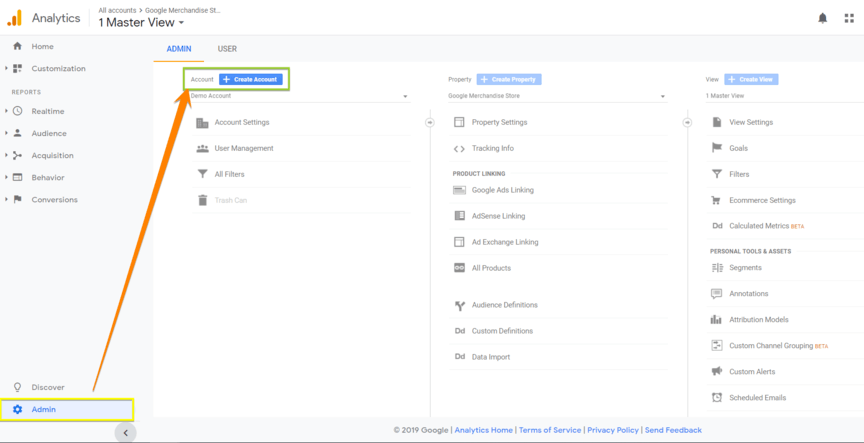
Task: Open the 1 Master View column dropdown
Action: 785,96
